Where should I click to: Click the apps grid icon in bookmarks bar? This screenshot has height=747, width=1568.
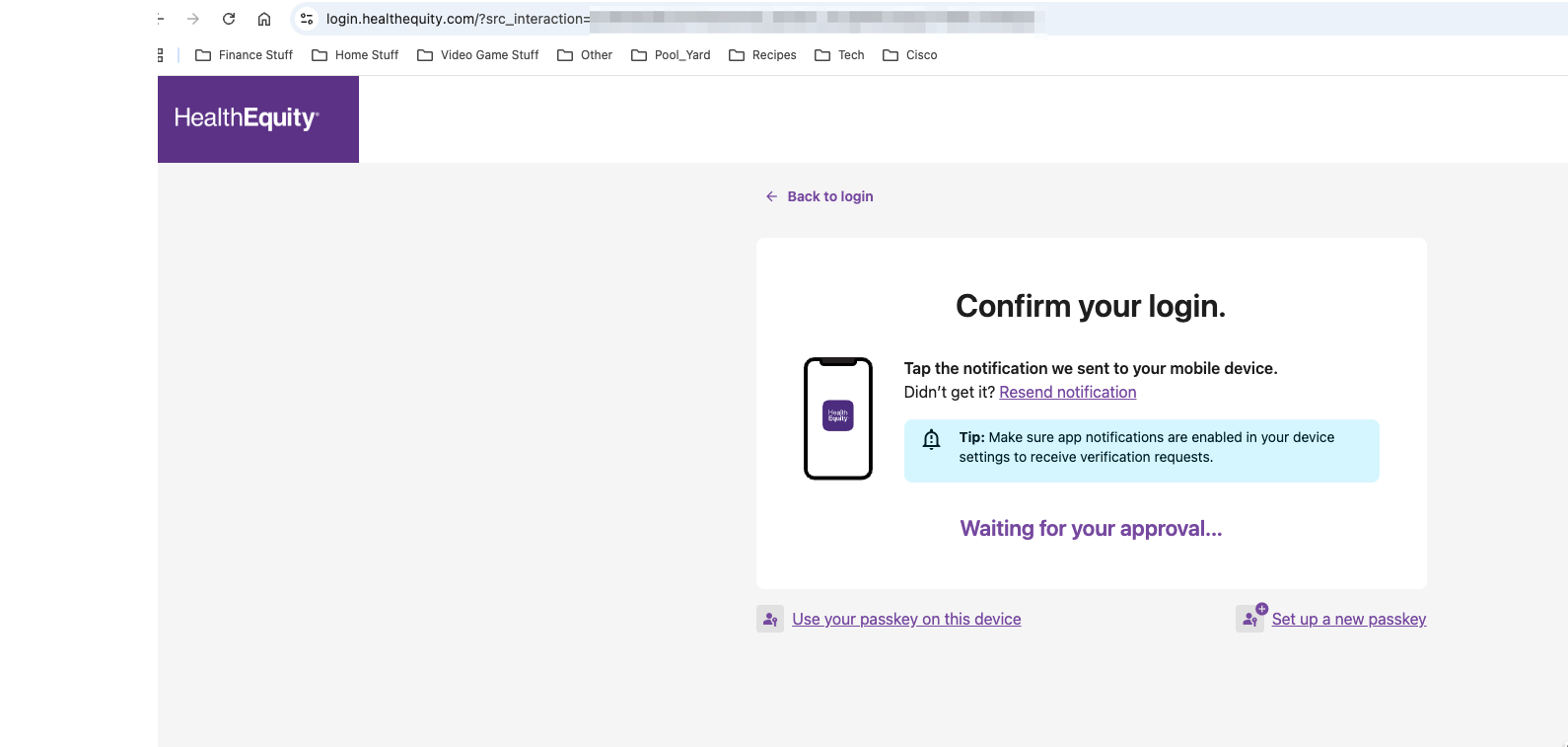coord(160,55)
